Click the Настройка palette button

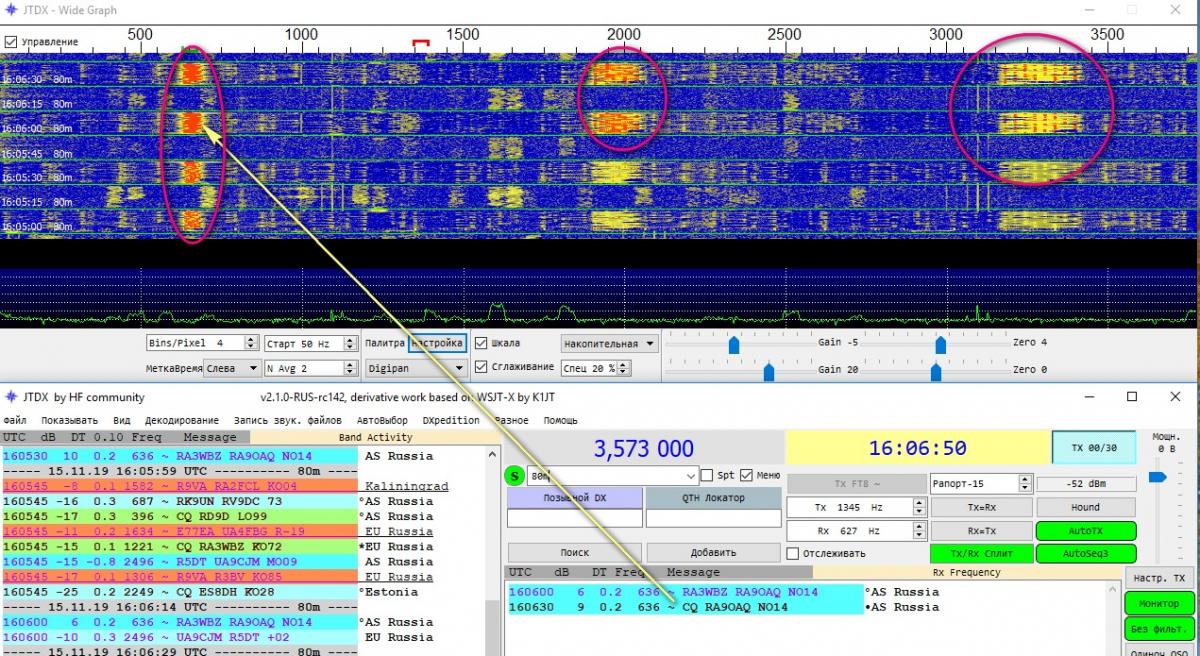(x=437, y=343)
